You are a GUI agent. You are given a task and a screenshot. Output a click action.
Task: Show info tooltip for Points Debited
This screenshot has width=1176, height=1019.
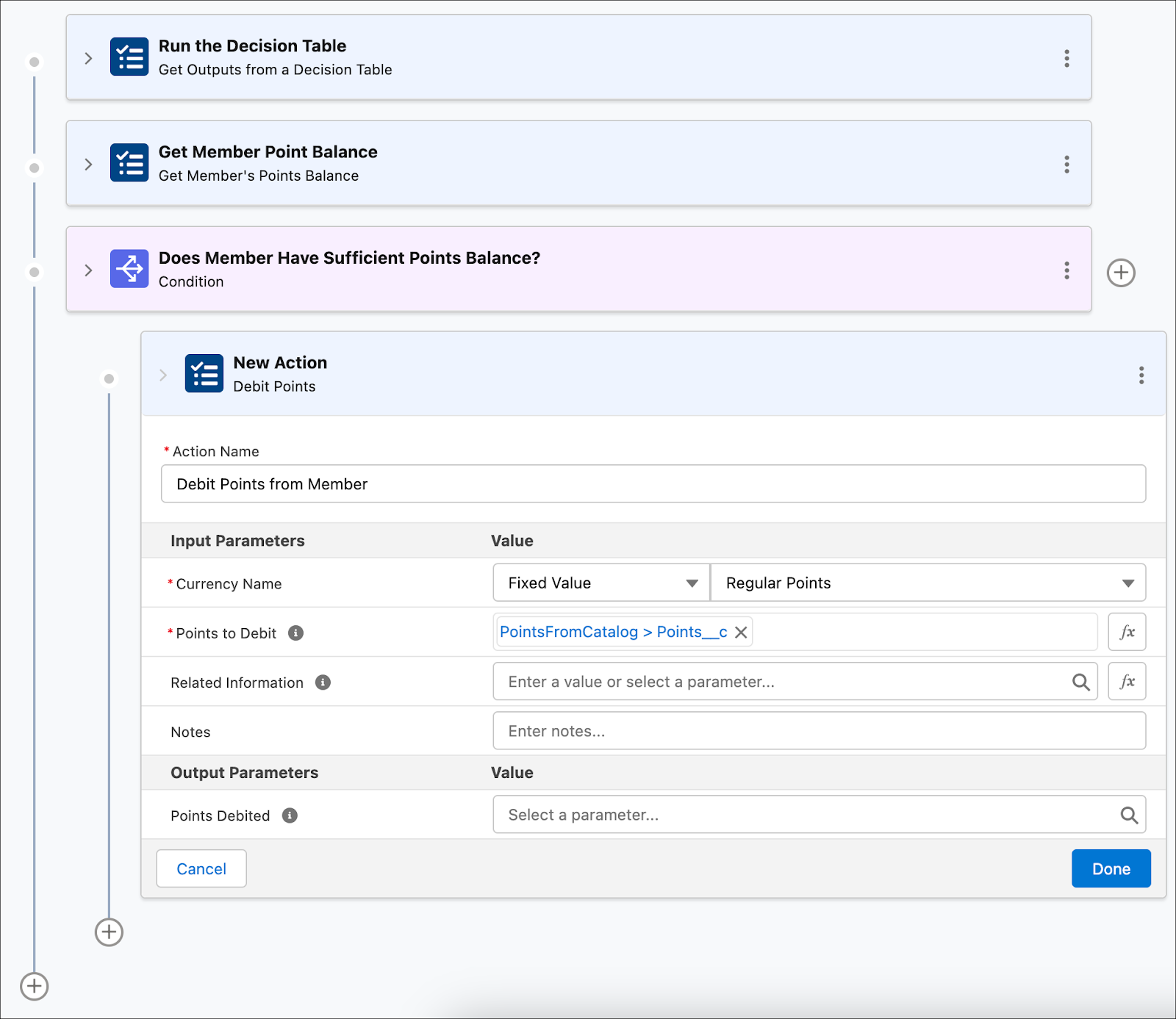pyautogui.click(x=290, y=815)
